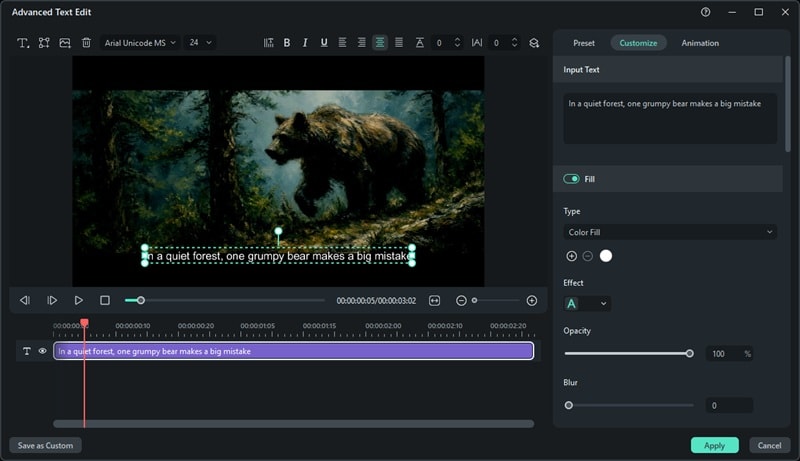Viewport: 800px width, 461px height.
Task: Toggle the Fill switch off
Action: (x=571, y=179)
